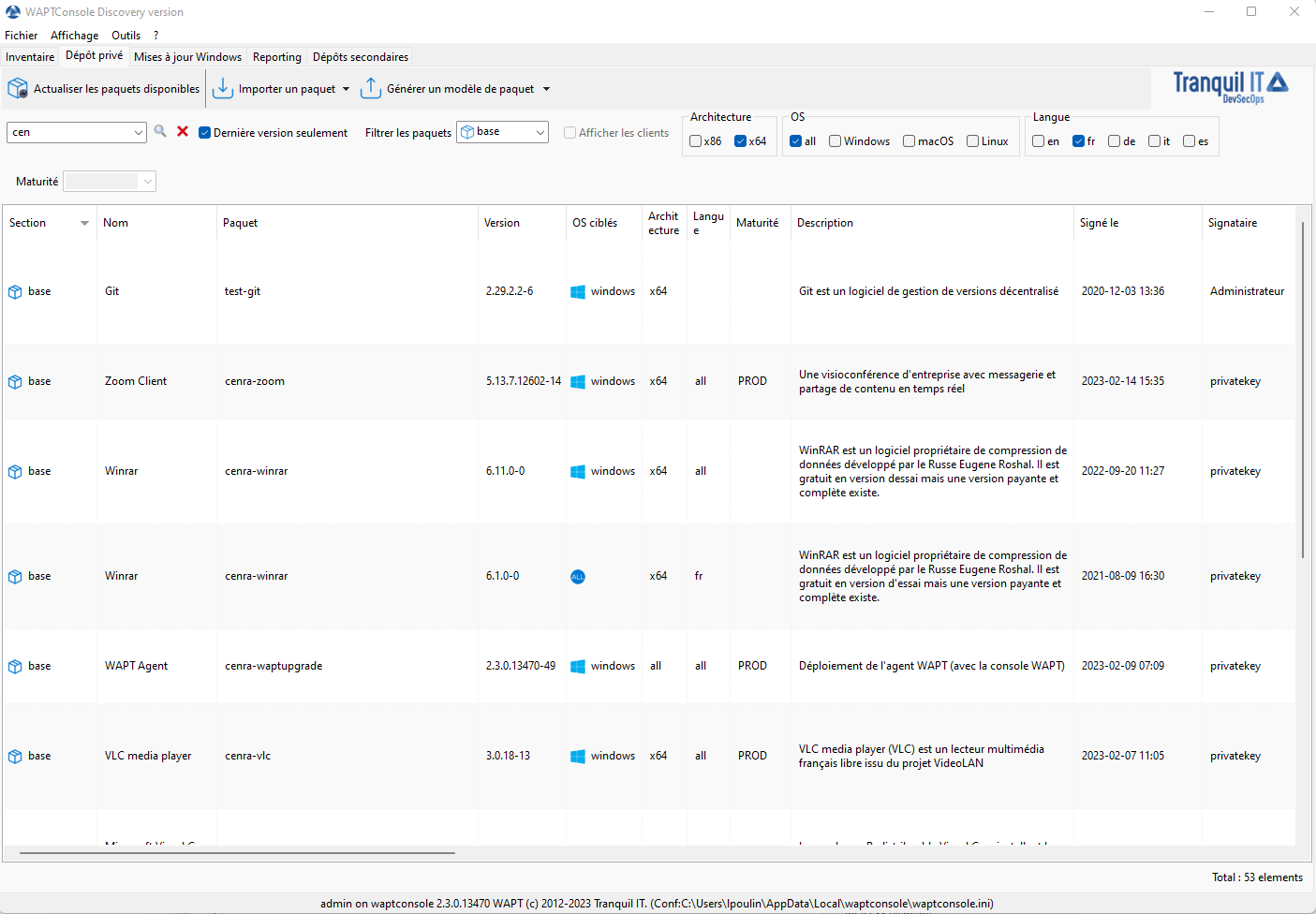
Task: Click Windows logo in VLC media player row
Action: (578, 756)
